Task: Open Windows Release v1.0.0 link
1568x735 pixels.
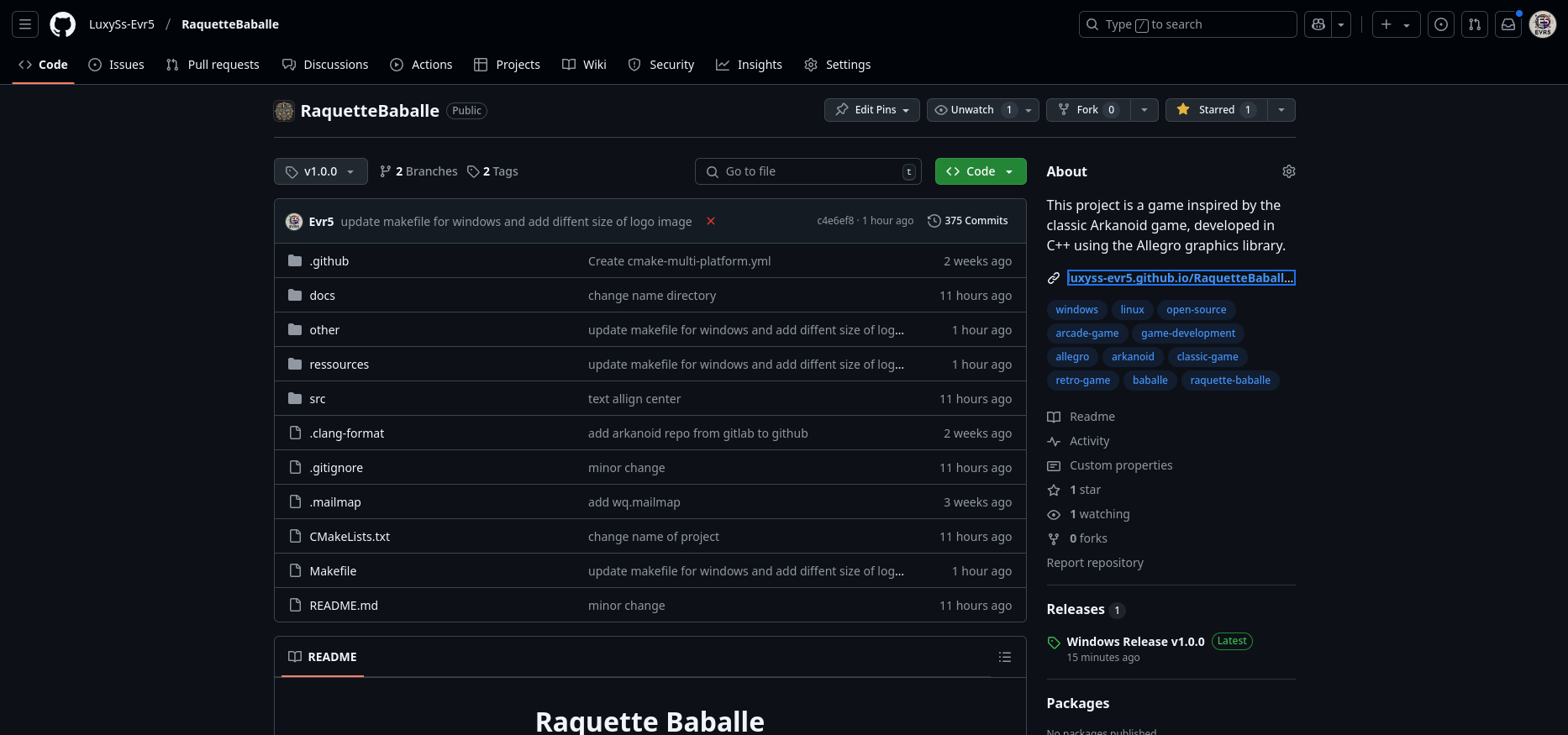Action: click(x=1136, y=642)
